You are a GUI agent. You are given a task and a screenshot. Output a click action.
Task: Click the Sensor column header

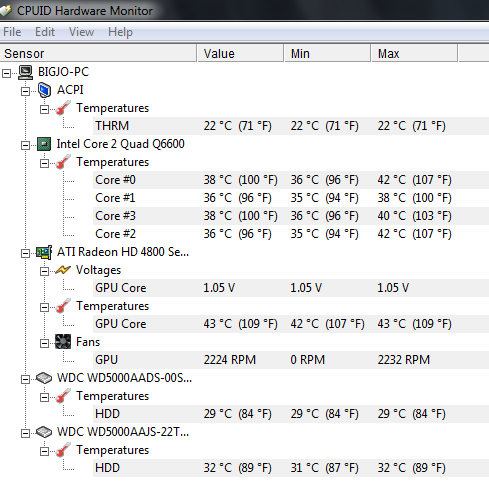[98, 53]
